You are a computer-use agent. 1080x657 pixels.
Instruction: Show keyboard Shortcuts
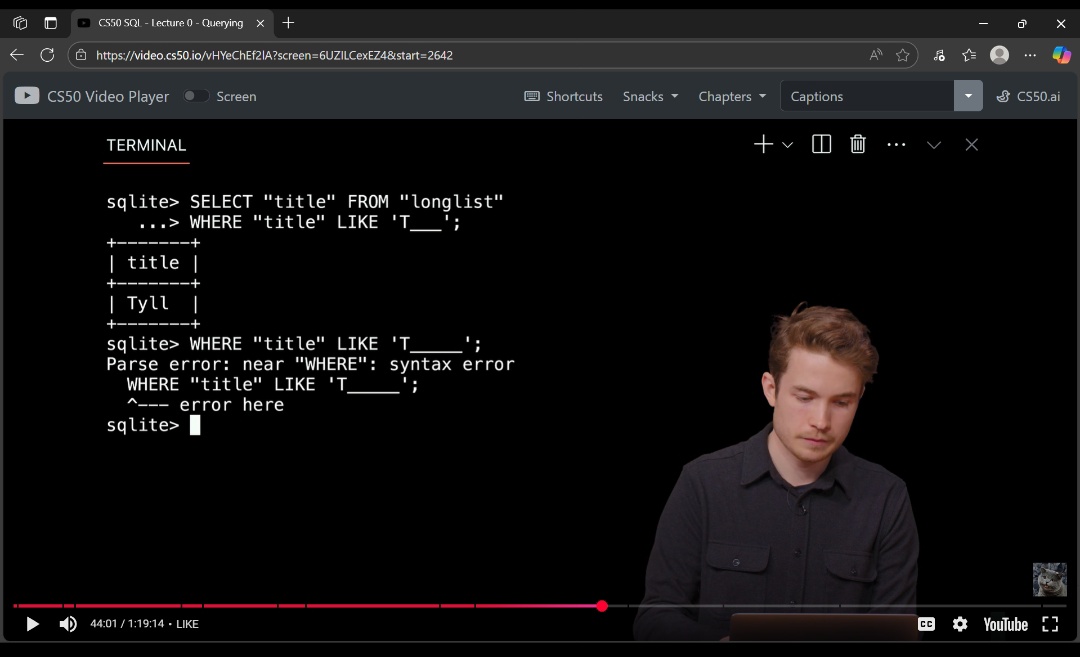coord(563,96)
